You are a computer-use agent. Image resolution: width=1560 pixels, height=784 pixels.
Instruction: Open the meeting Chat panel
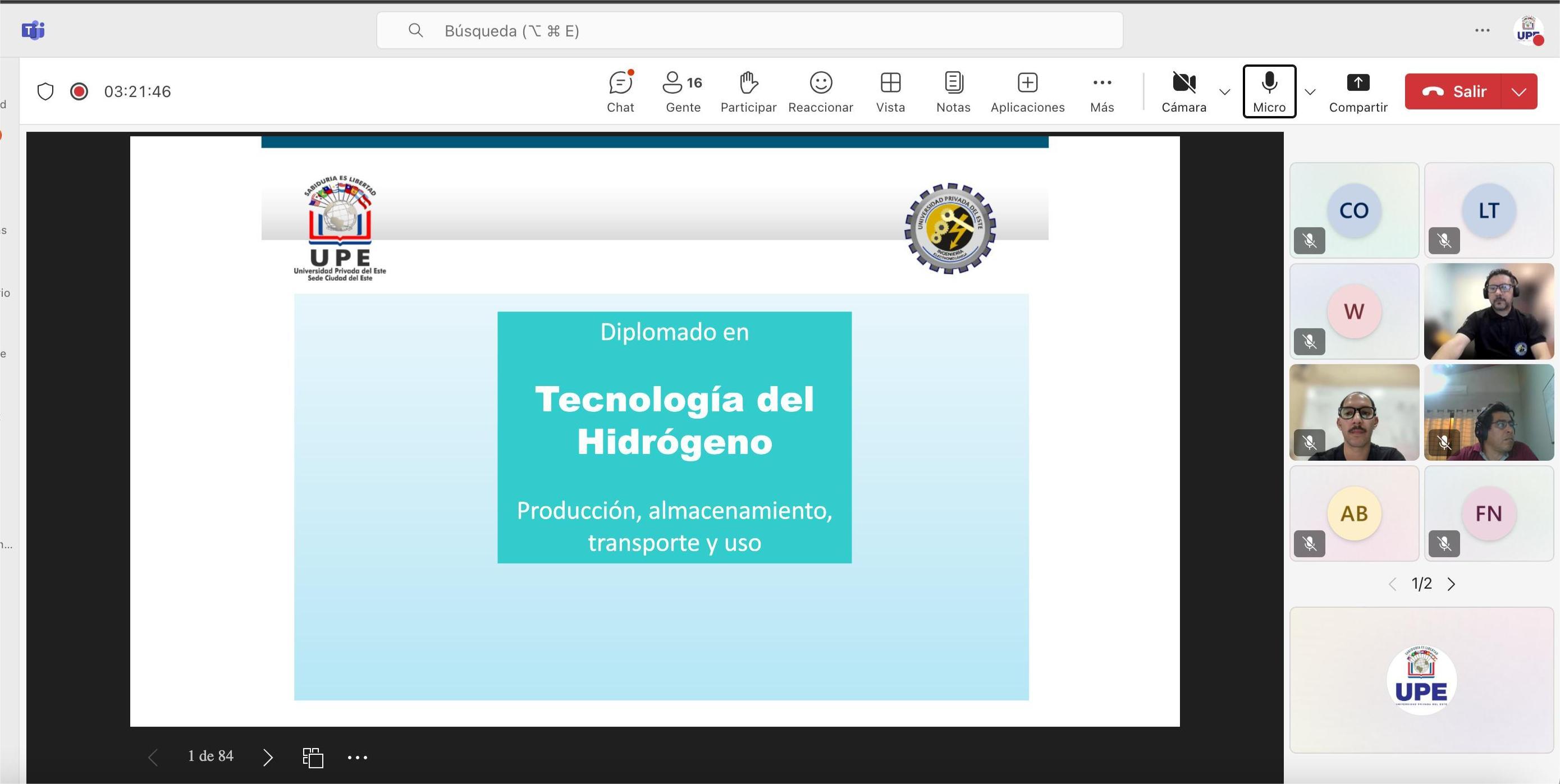pyautogui.click(x=620, y=91)
